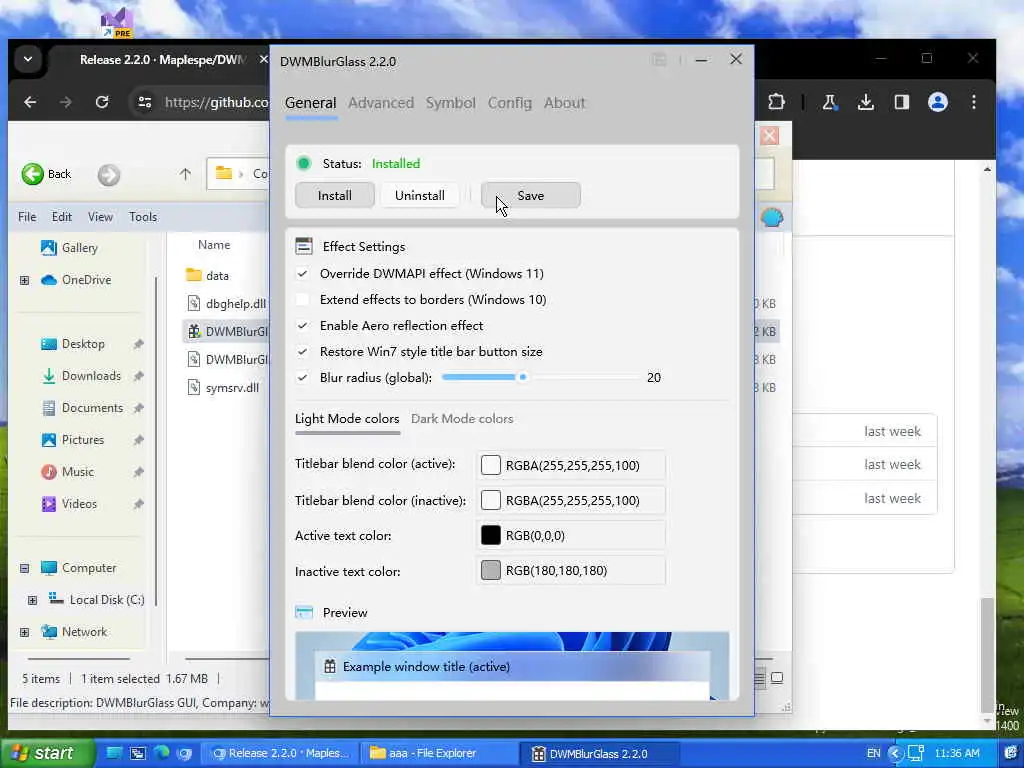This screenshot has height=768, width=1024.
Task: Open Documents quick access folder
Action: click(x=82, y=408)
